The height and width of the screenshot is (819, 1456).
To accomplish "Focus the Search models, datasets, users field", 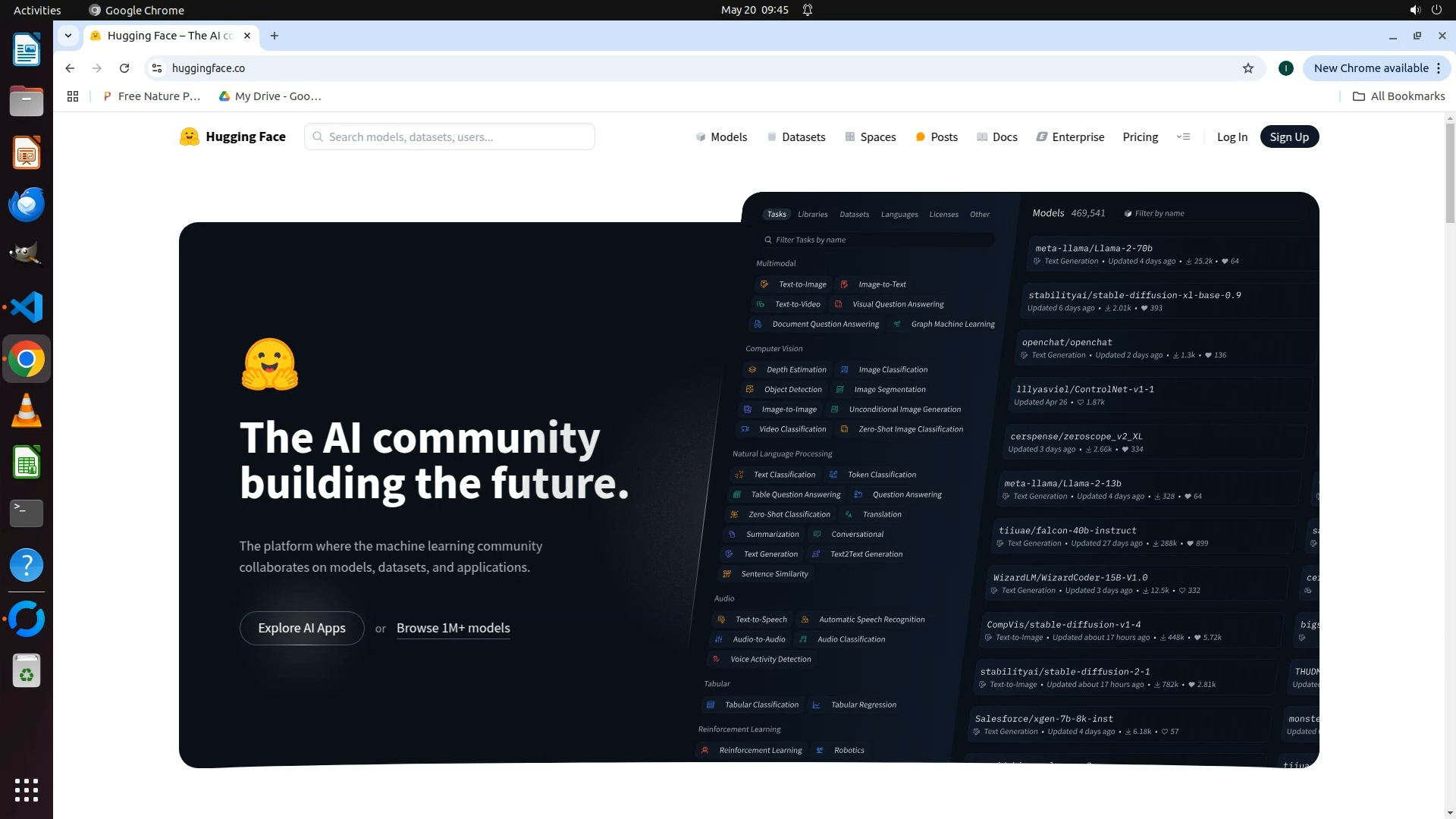I will [455, 136].
